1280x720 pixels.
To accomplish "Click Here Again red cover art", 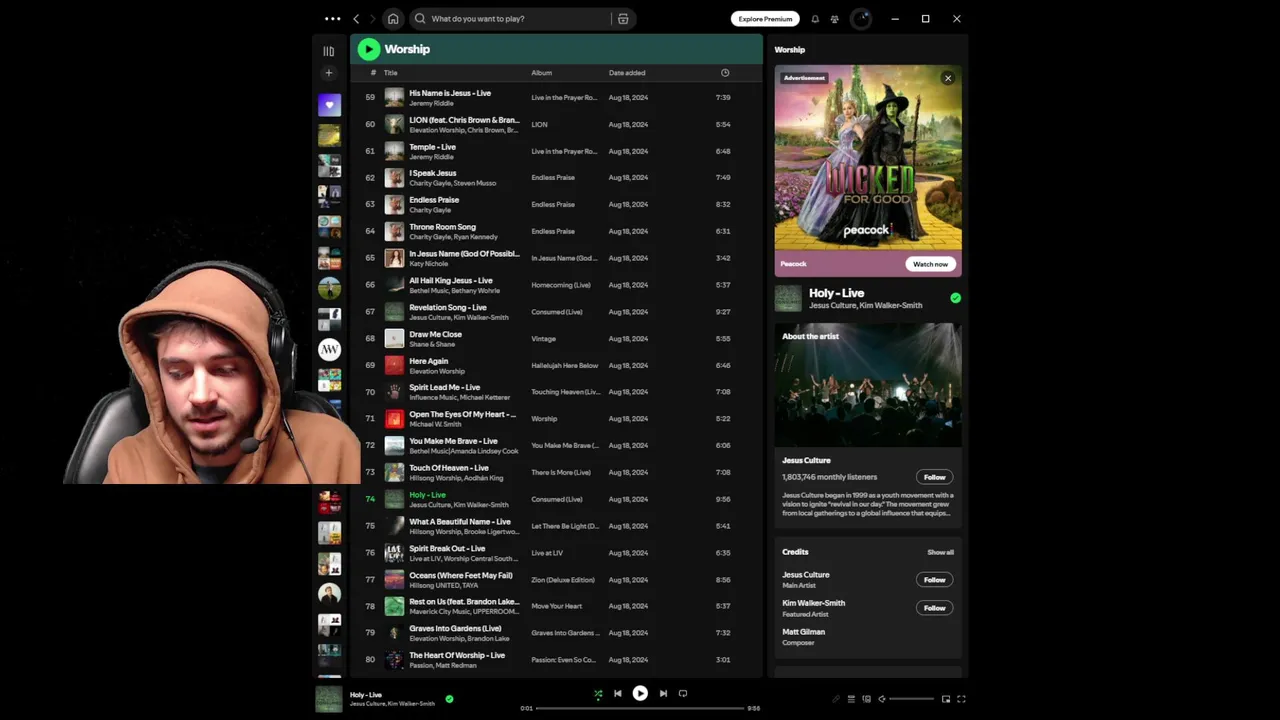I will pyautogui.click(x=394, y=365).
